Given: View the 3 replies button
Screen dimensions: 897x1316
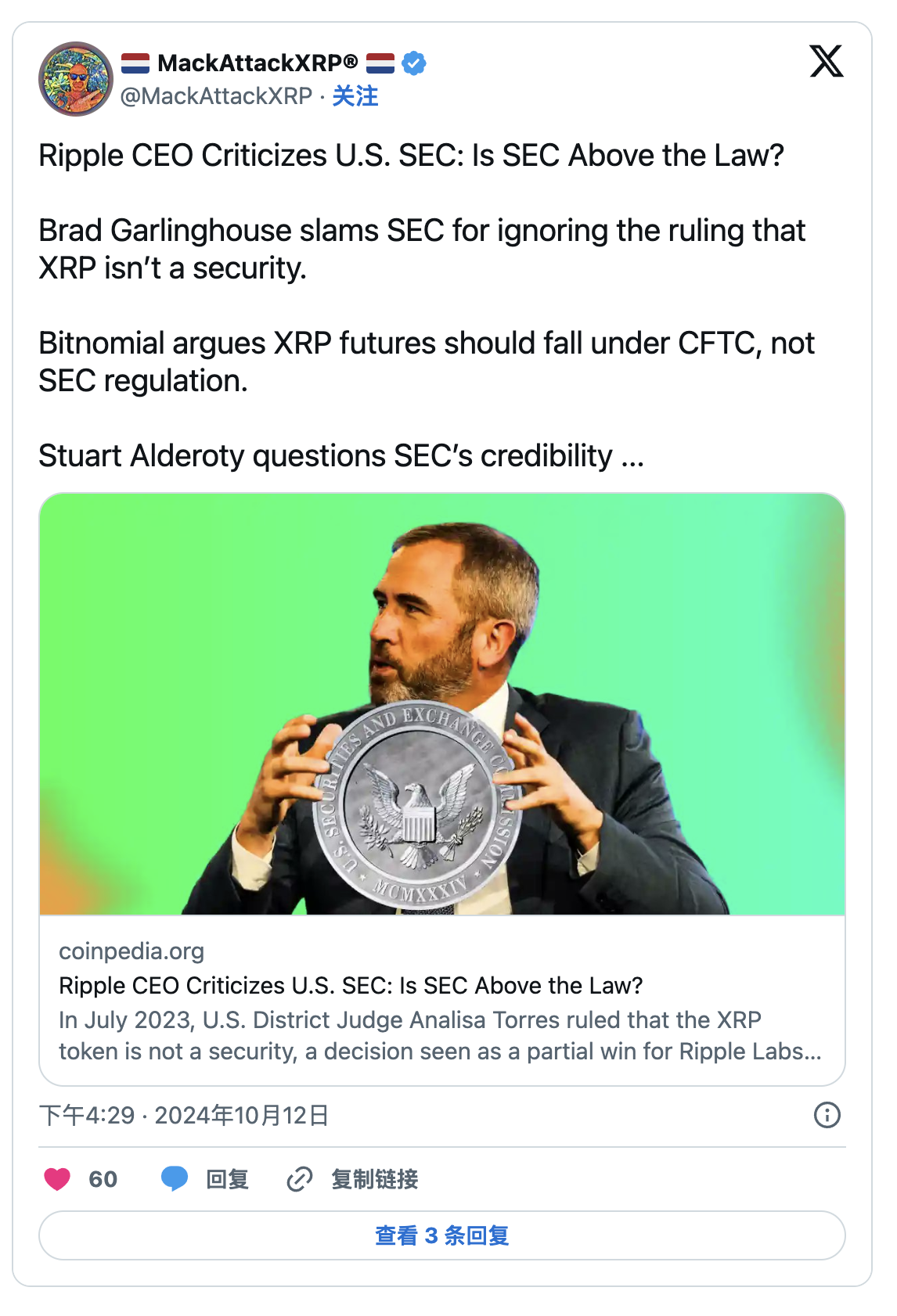Looking at the screenshot, I should click(442, 1235).
